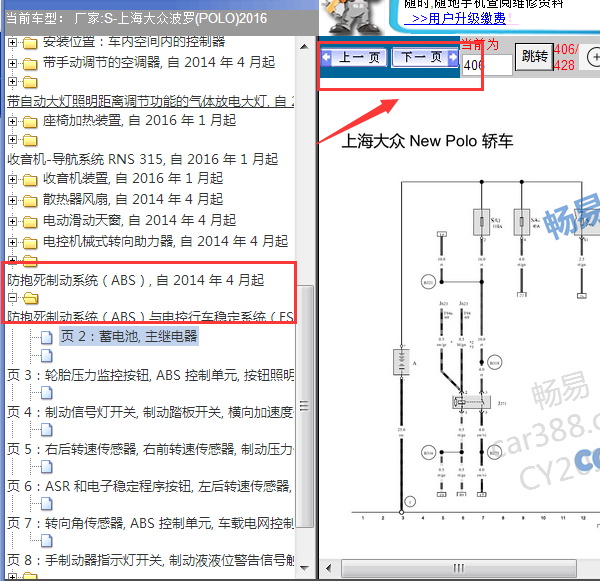Select 带自动大灯照明距离调节功能的气体放电大灯 entry
This screenshot has height=581, width=600.
click(x=151, y=101)
